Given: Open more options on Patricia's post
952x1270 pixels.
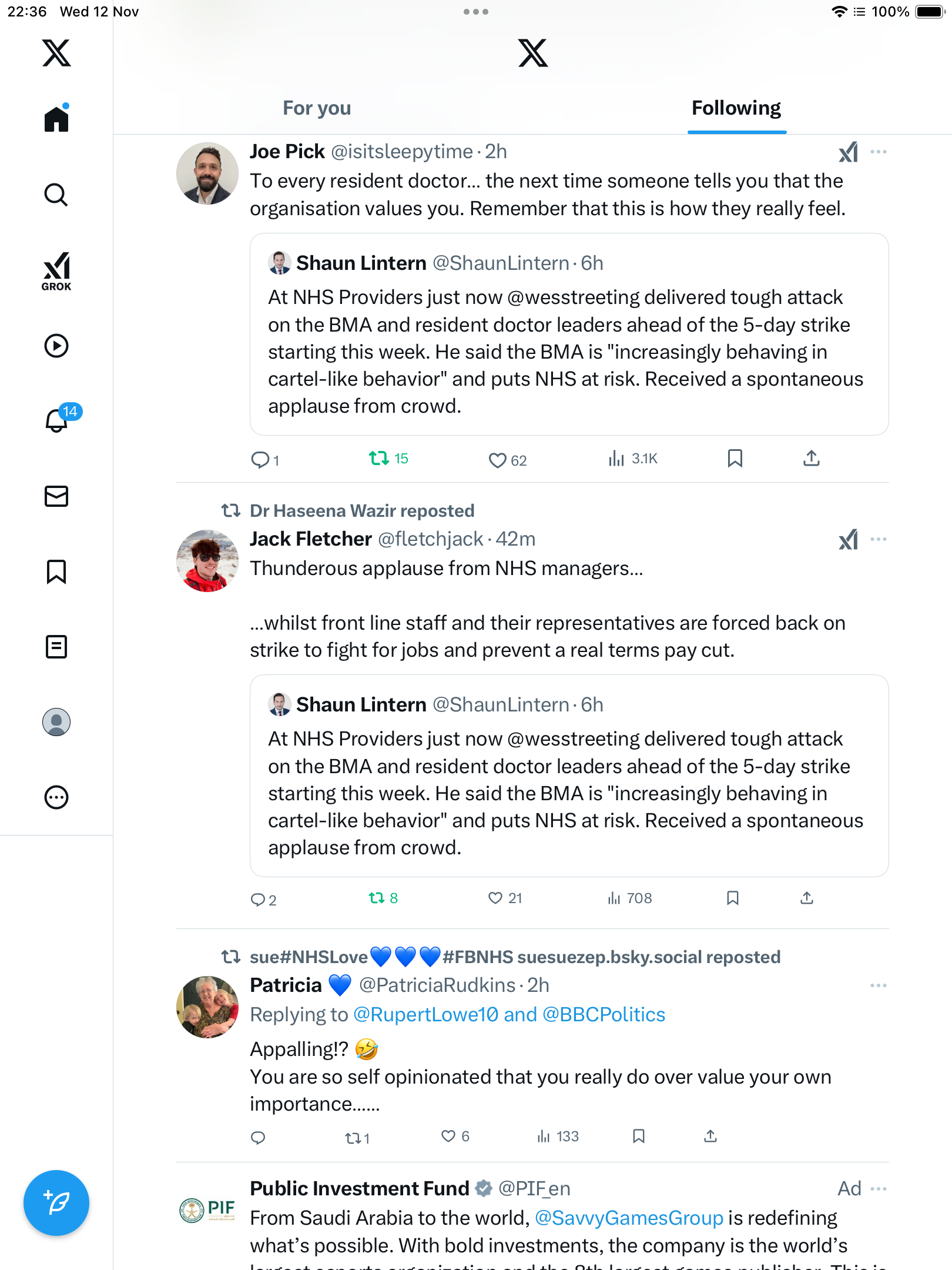Looking at the screenshot, I should pyautogui.click(x=879, y=985).
